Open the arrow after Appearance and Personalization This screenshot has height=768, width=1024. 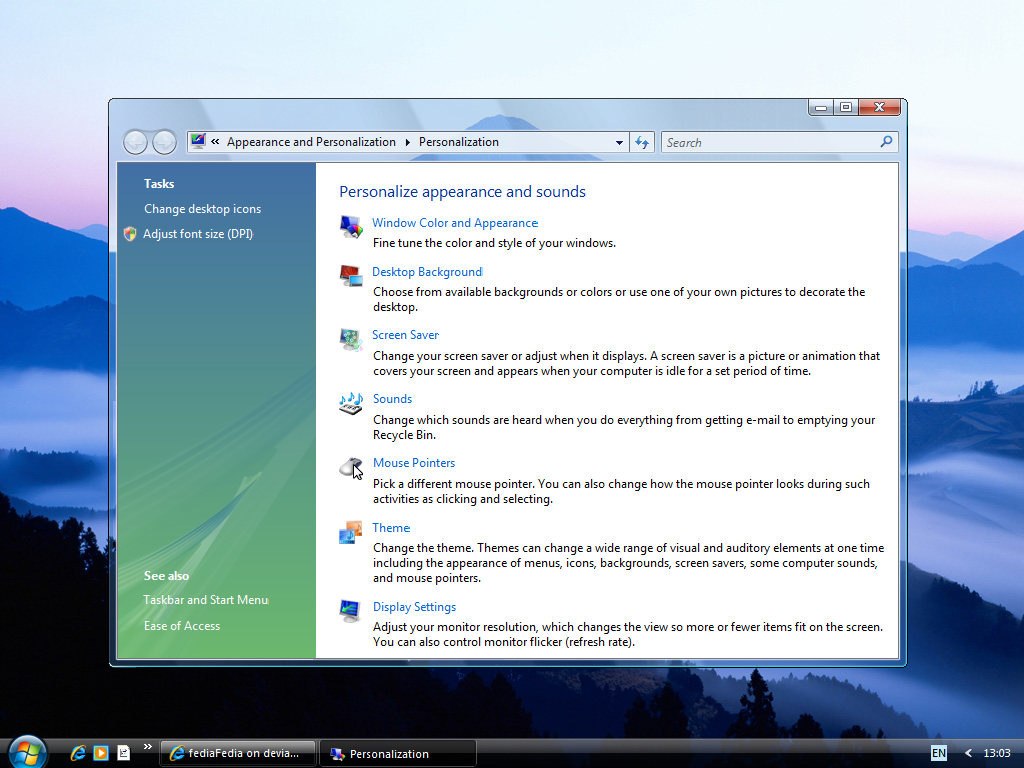click(x=408, y=142)
